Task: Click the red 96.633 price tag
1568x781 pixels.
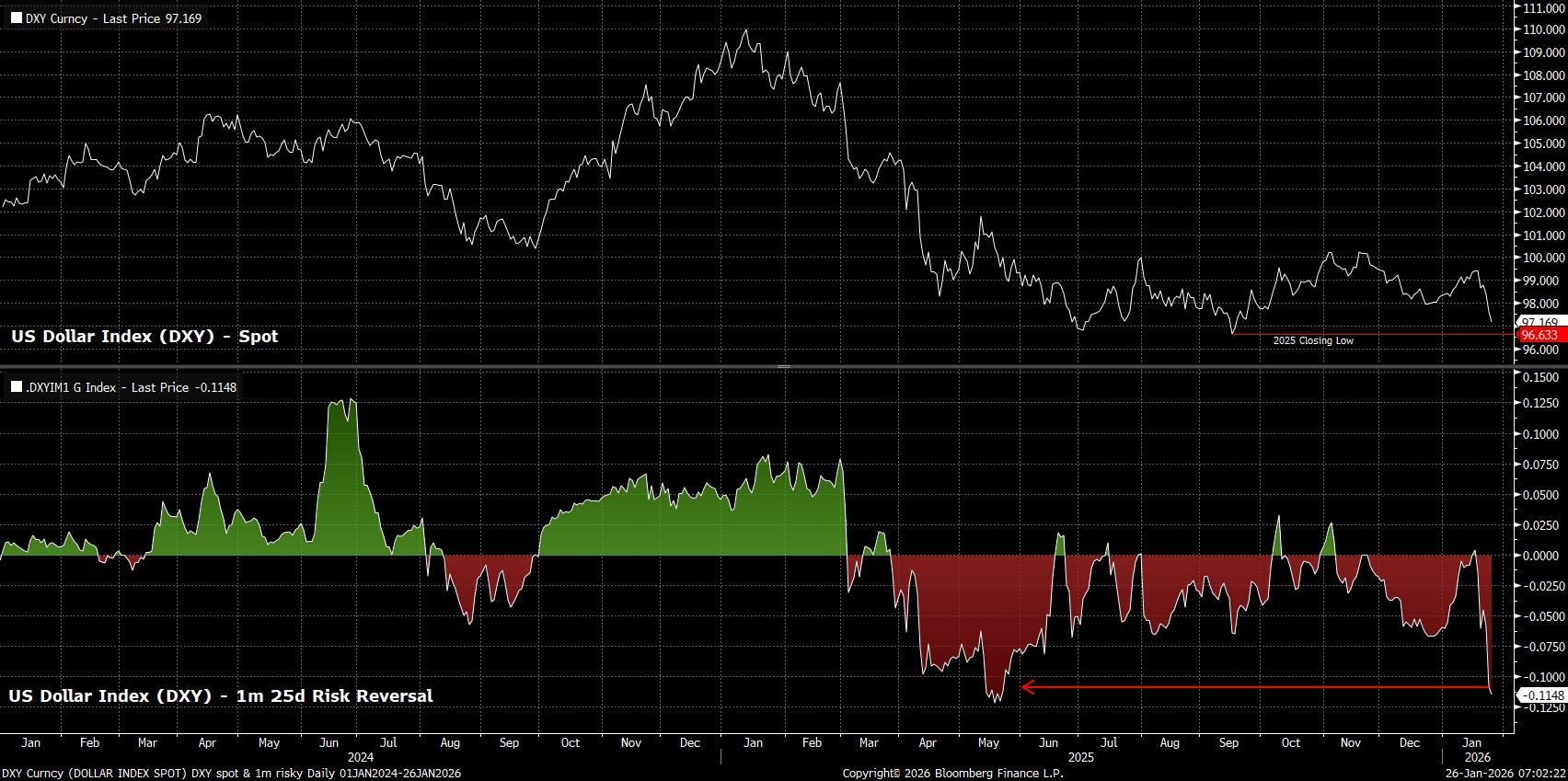Action: pyautogui.click(x=1539, y=336)
